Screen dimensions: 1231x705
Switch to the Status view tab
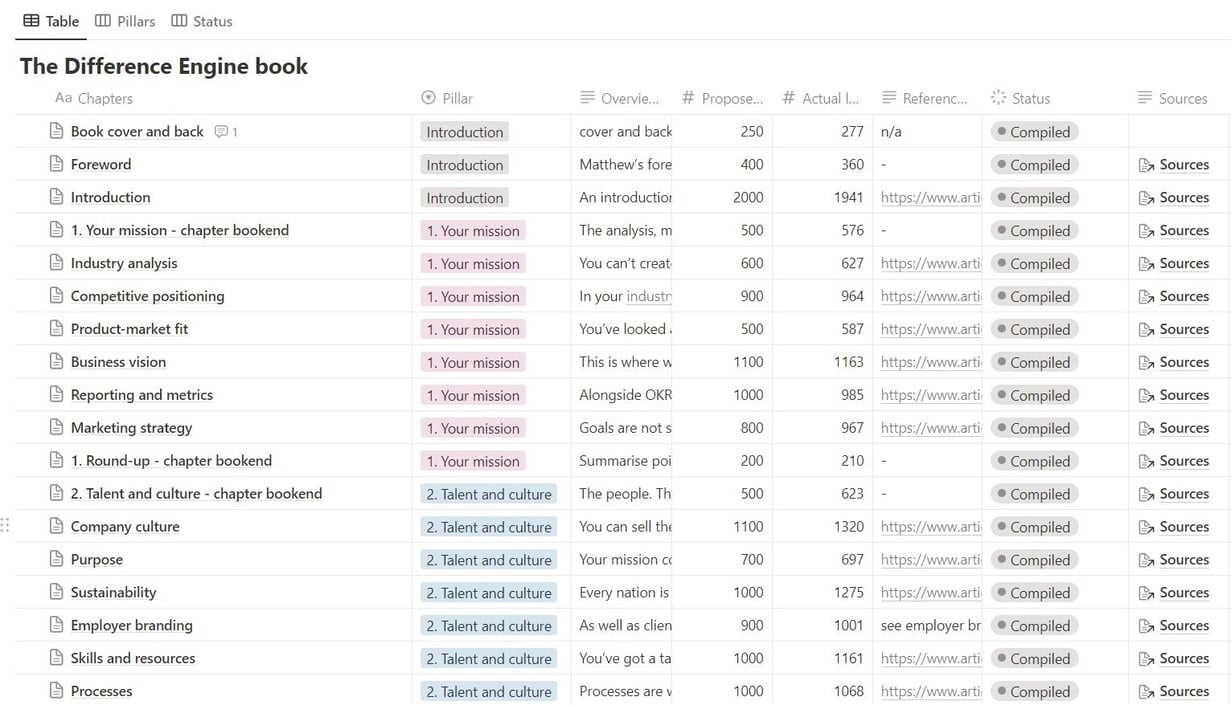[x=202, y=21]
